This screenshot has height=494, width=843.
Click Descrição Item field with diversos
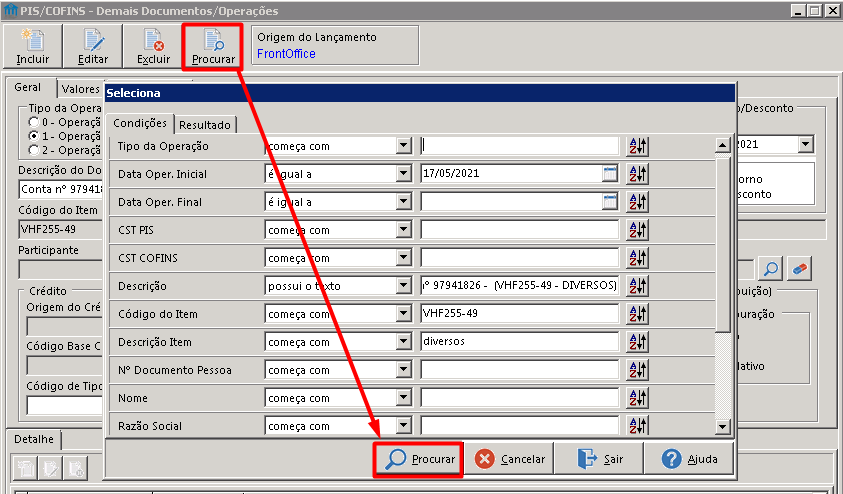(x=520, y=341)
